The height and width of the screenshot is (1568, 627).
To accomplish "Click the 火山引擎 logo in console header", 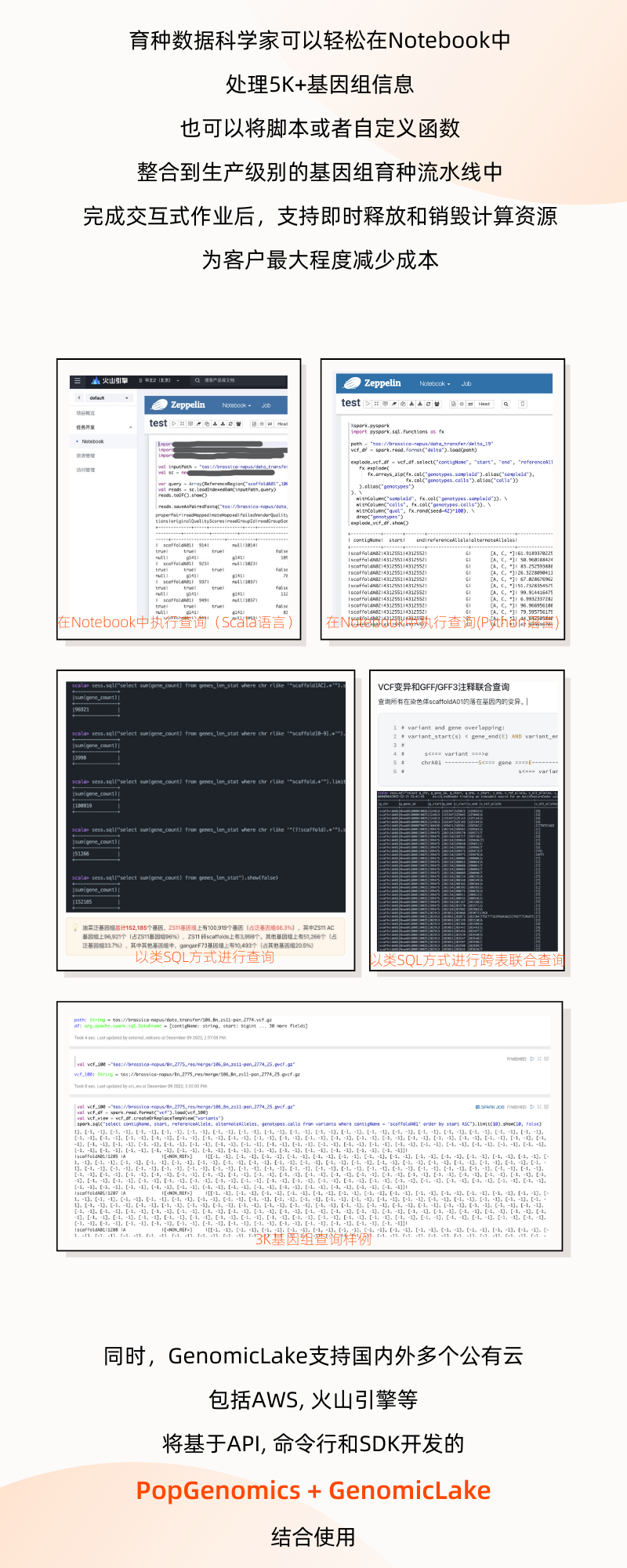I will (x=108, y=380).
